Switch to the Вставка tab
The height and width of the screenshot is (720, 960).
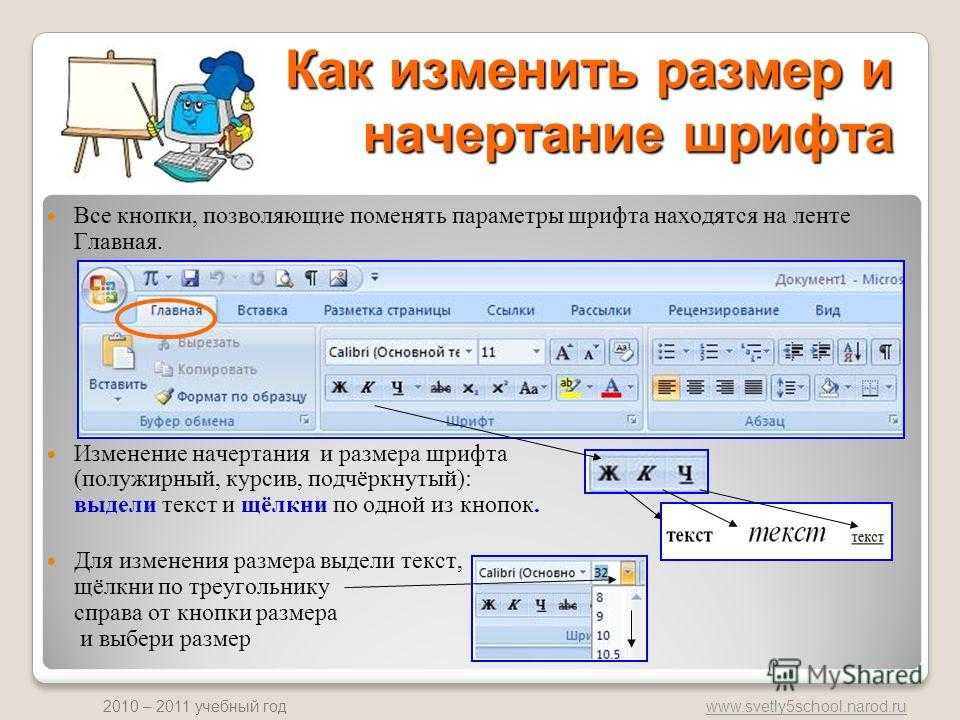[262, 310]
